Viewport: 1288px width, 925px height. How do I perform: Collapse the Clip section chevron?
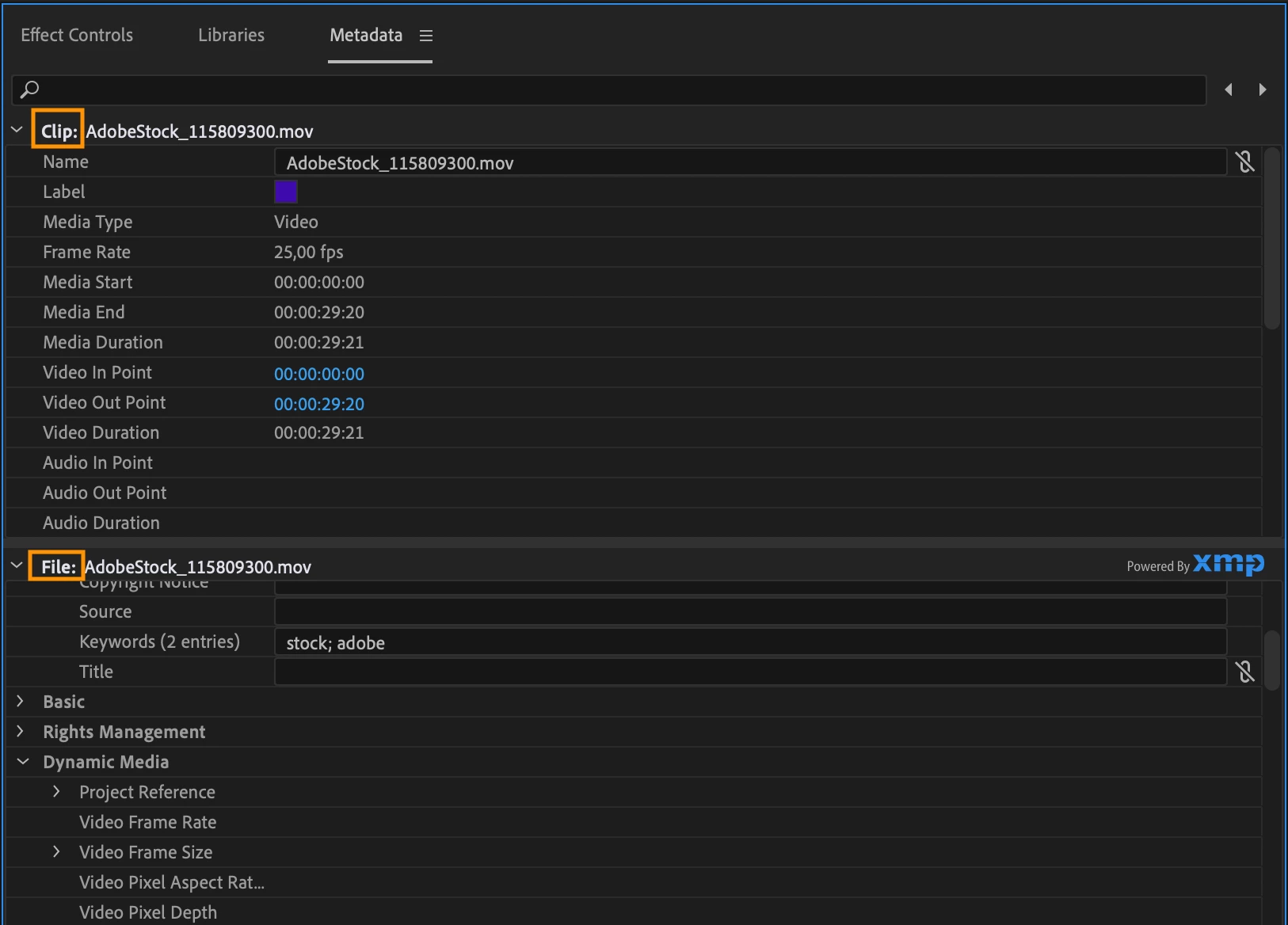pos(17,130)
